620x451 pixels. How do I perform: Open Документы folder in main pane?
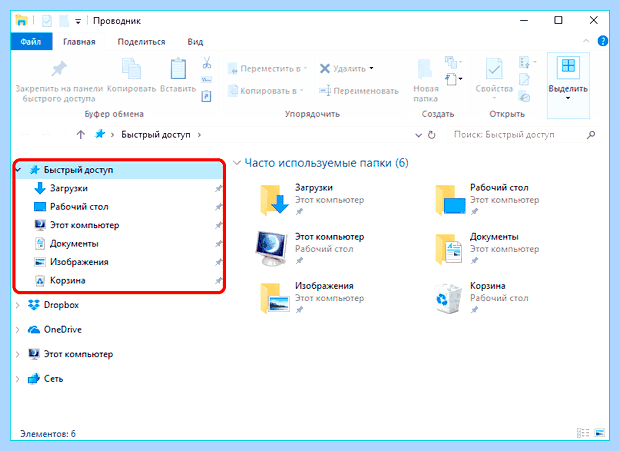pyautogui.click(x=449, y=249)
